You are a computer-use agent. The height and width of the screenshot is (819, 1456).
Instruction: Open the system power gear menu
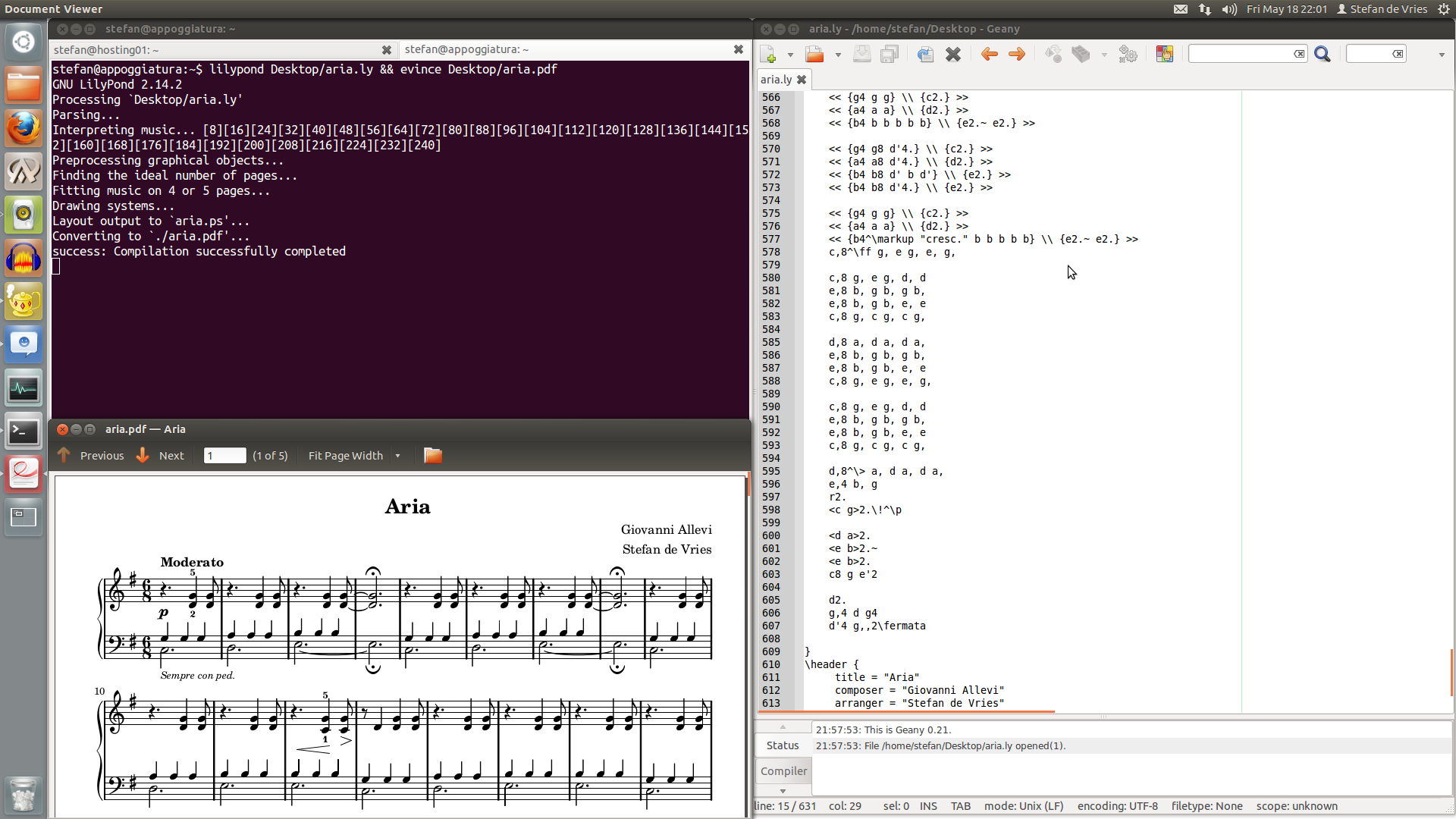[1443, 9]
